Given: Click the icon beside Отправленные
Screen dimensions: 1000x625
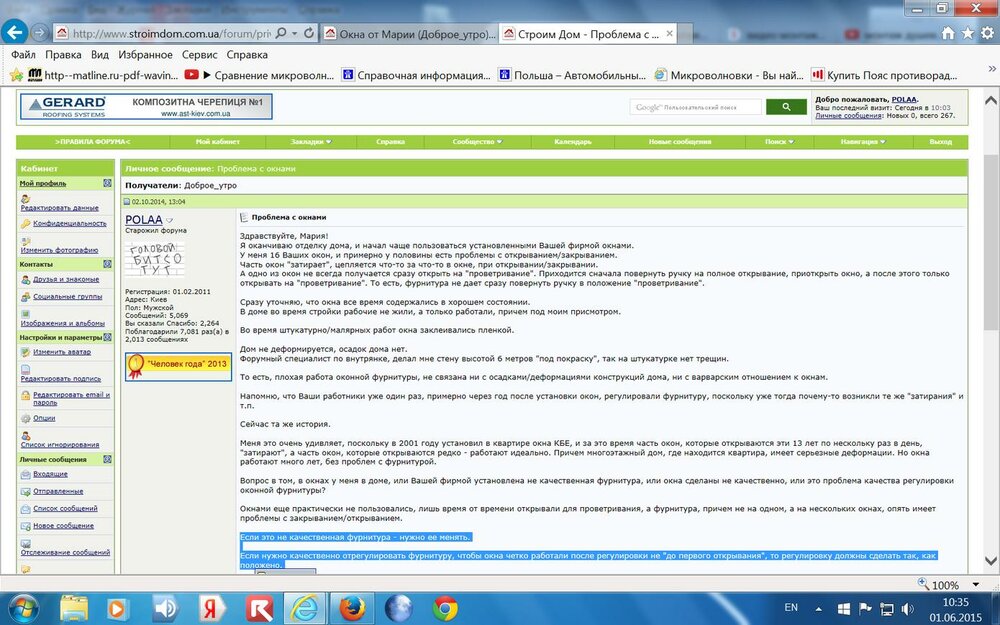Looking at the screenshot, I should (26, 492).
